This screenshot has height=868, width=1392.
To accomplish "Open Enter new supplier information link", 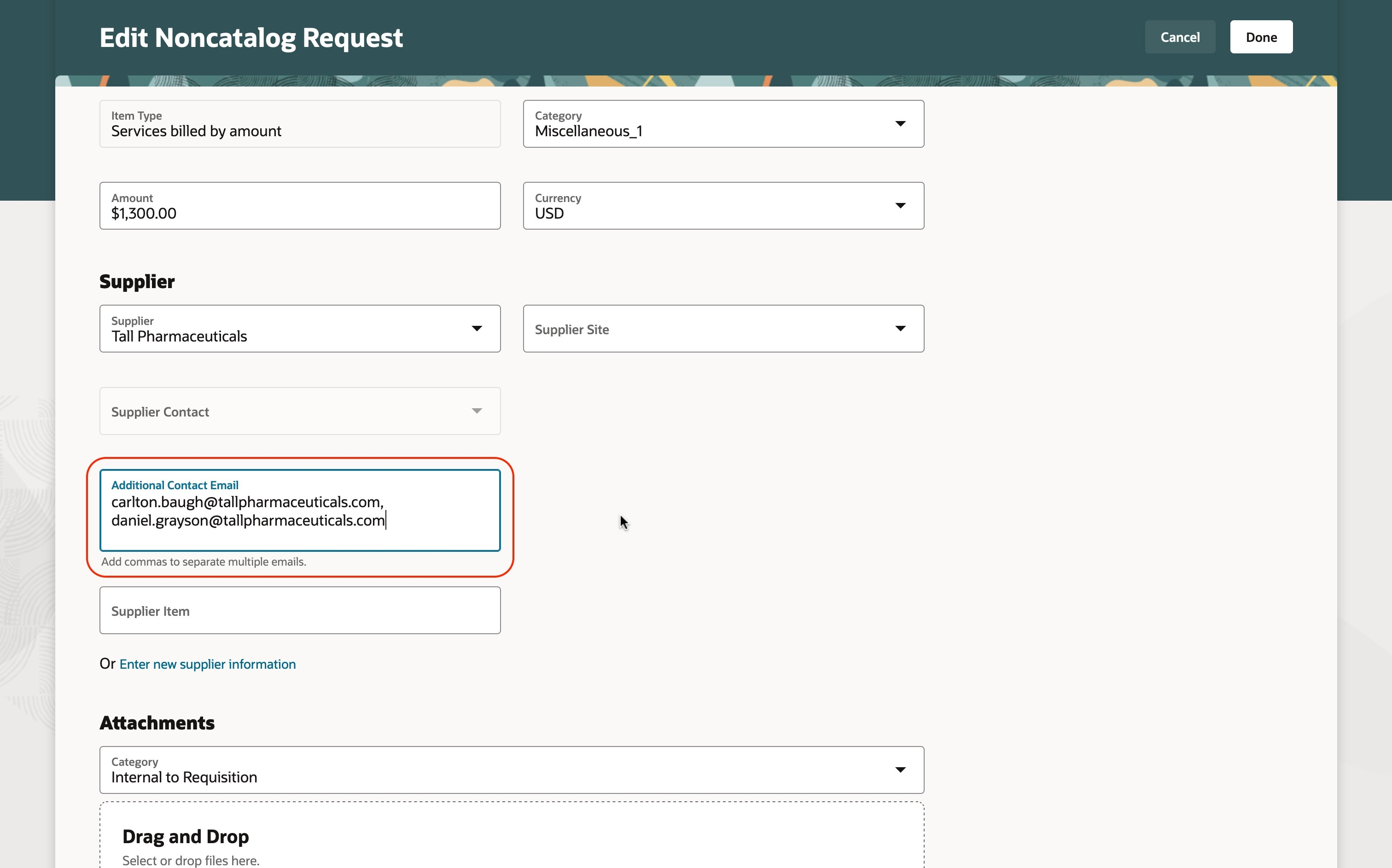I will click(207, 664).
